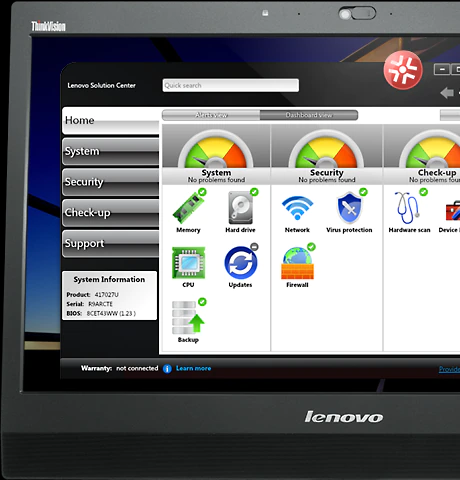Open the CPU chip icon
Screen dimensions: 460x480
pyautogui.click(x=188, y=263)
